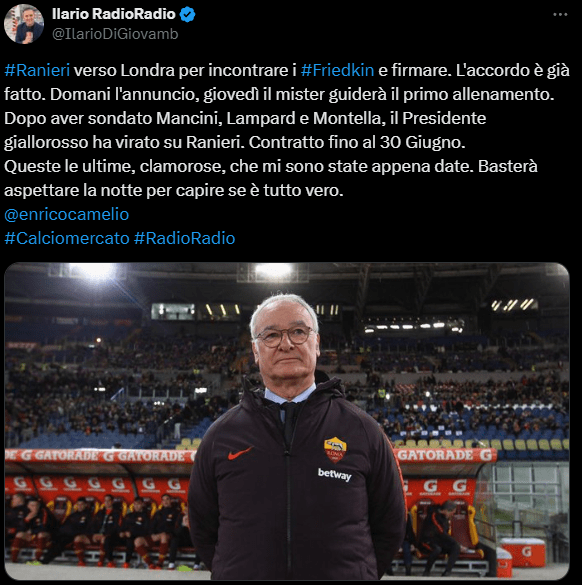582x585 pixels.
Task: Click the blue verified badge icon
Action: [x=187, y=15]
